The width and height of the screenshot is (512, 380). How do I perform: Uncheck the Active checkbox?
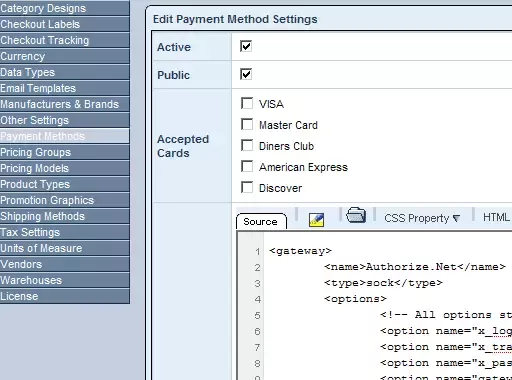pyautogui.click(x=246, y=46)
